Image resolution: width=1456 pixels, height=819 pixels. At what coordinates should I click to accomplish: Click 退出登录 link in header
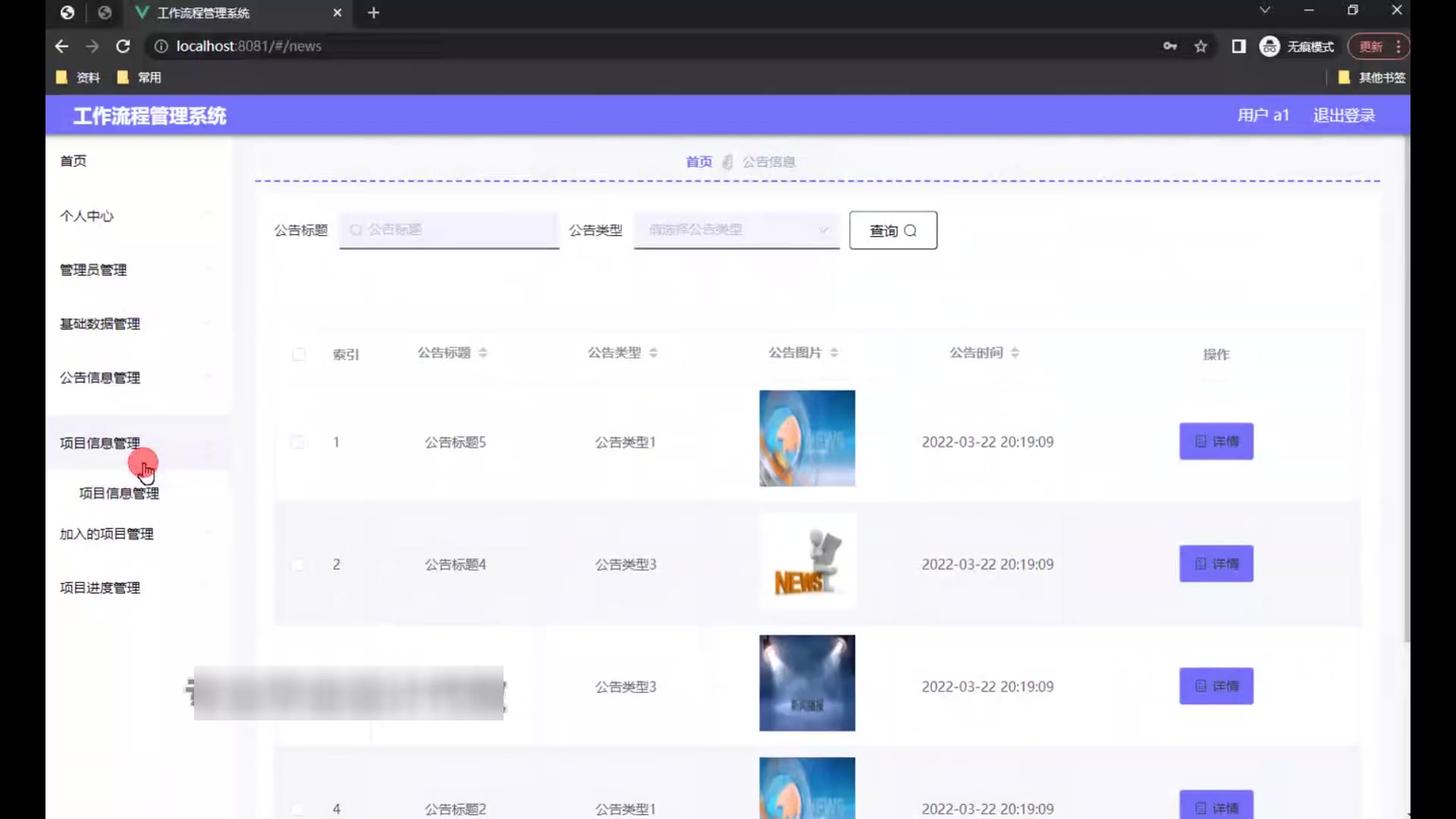1343,115
